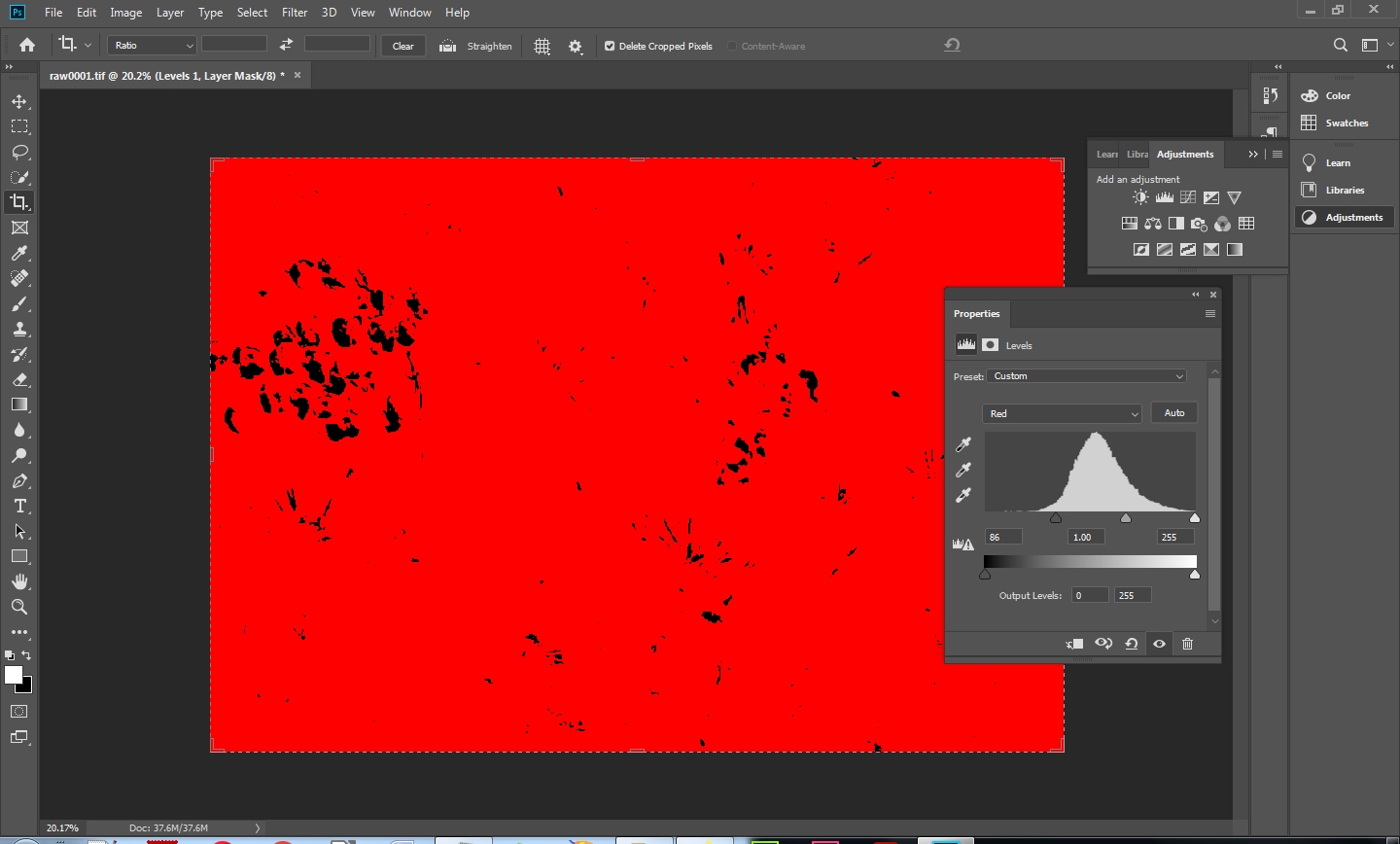Click the Clear button in options bar
1400x844 pixels.
[402, 46]
